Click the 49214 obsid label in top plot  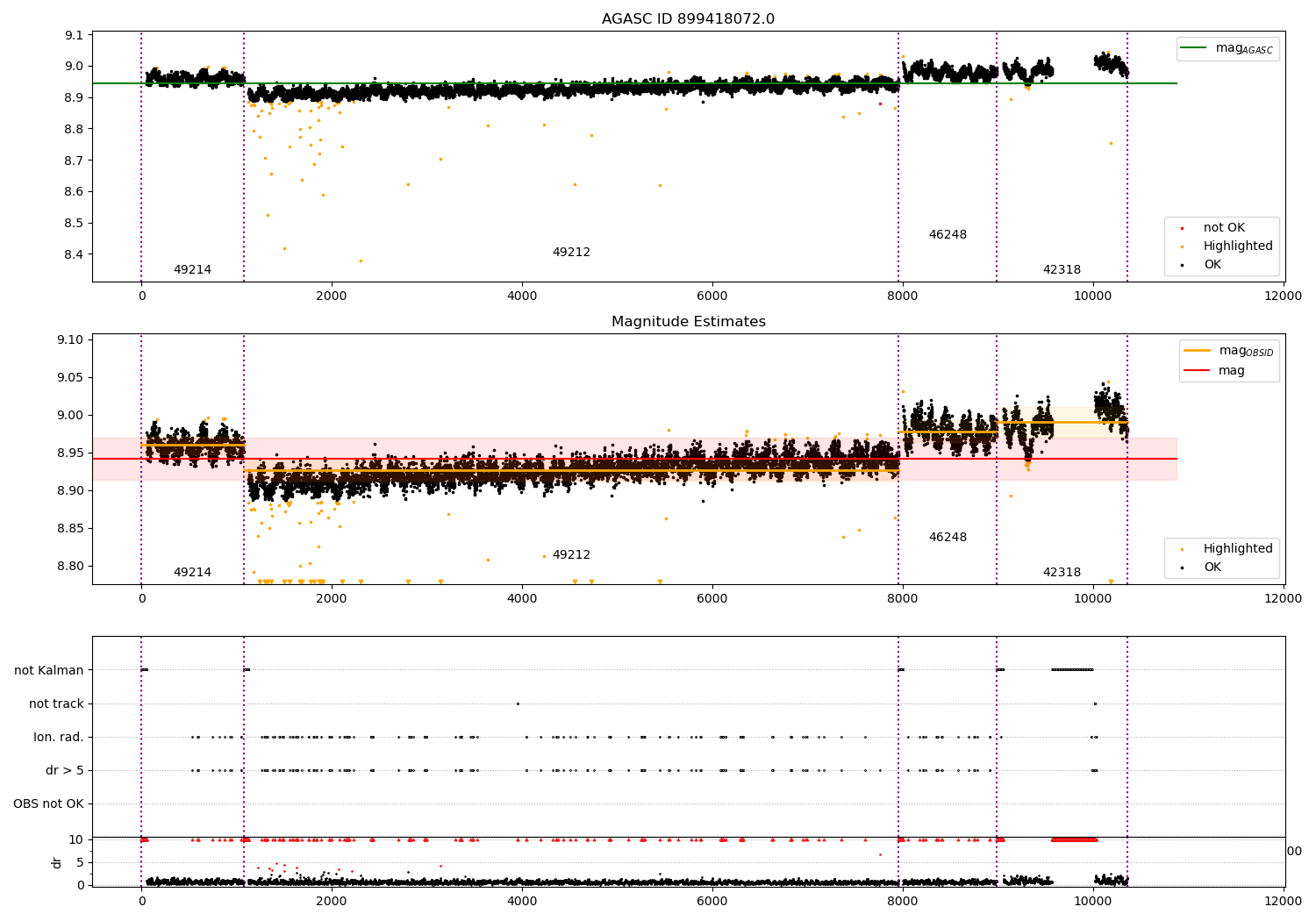pos(192,270)
